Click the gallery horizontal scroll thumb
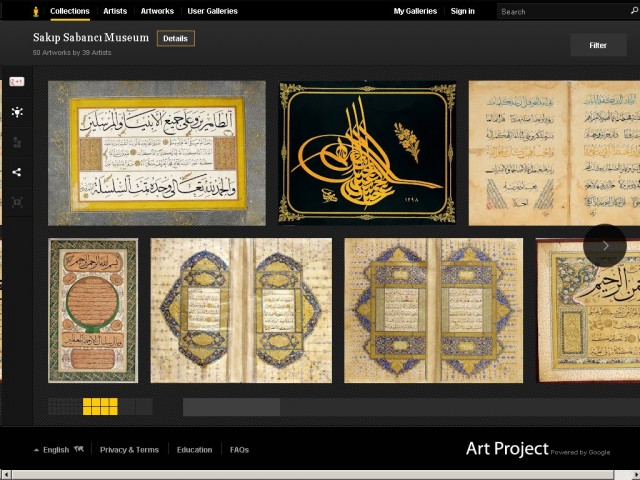The image size is (640, 480). [231, 407]
